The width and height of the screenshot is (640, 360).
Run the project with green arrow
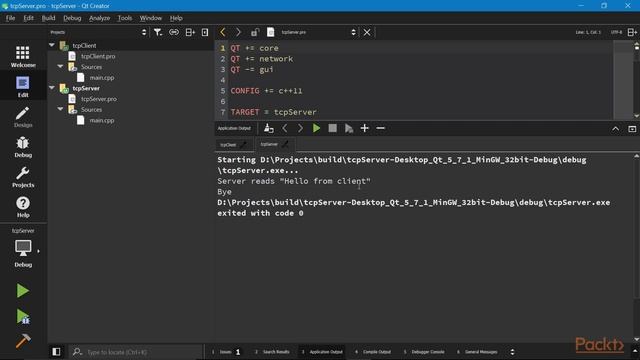[x=23, y=291]
